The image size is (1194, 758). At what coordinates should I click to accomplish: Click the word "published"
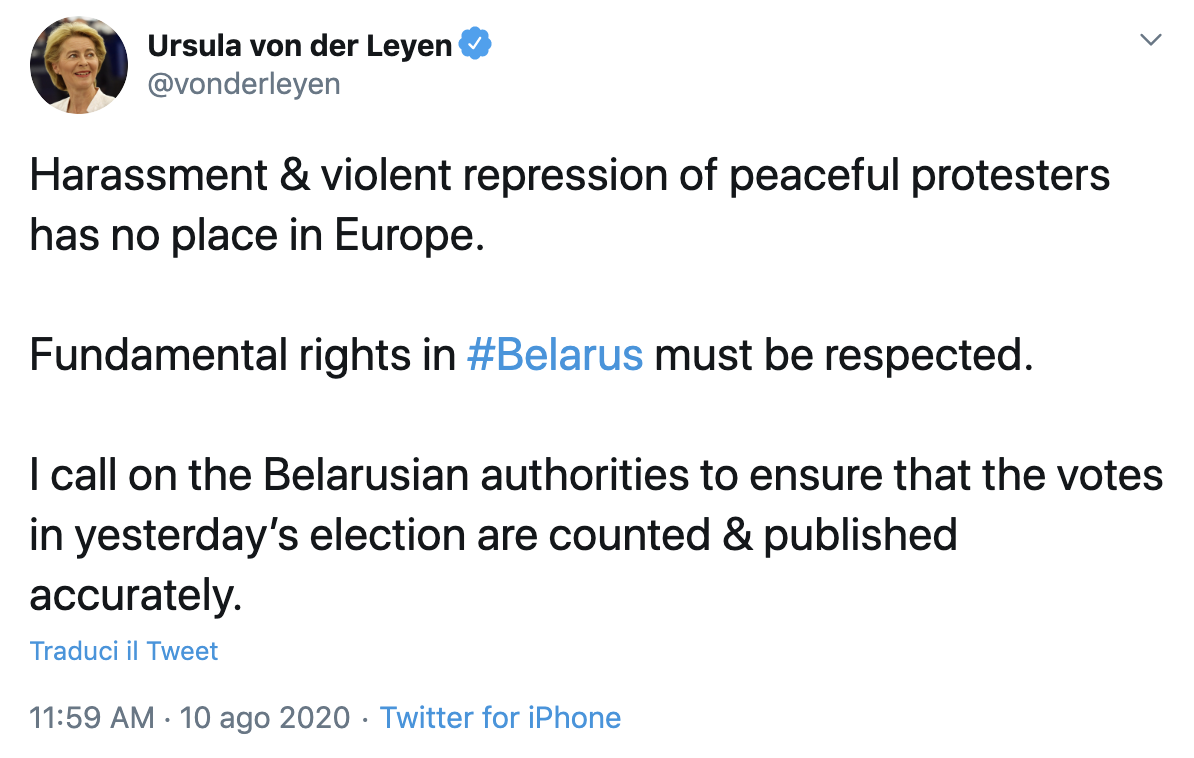pyautogui.click(x=860, y=536)
